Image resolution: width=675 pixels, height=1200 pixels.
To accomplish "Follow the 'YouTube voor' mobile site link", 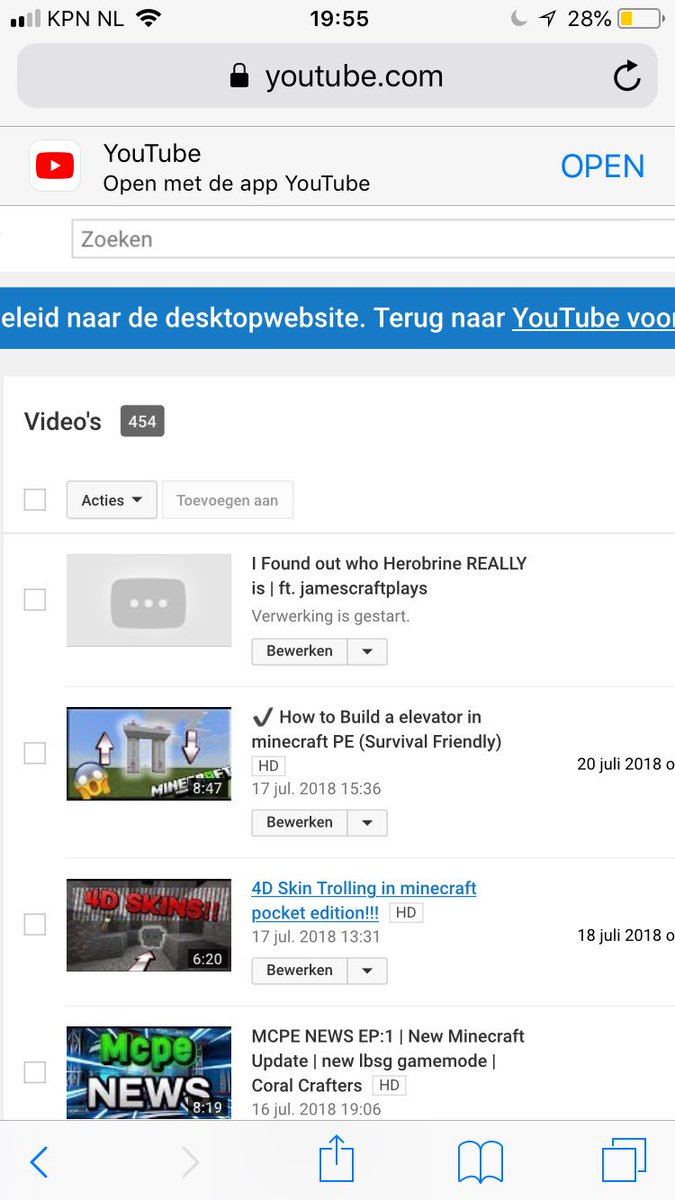I will [594, 318].
